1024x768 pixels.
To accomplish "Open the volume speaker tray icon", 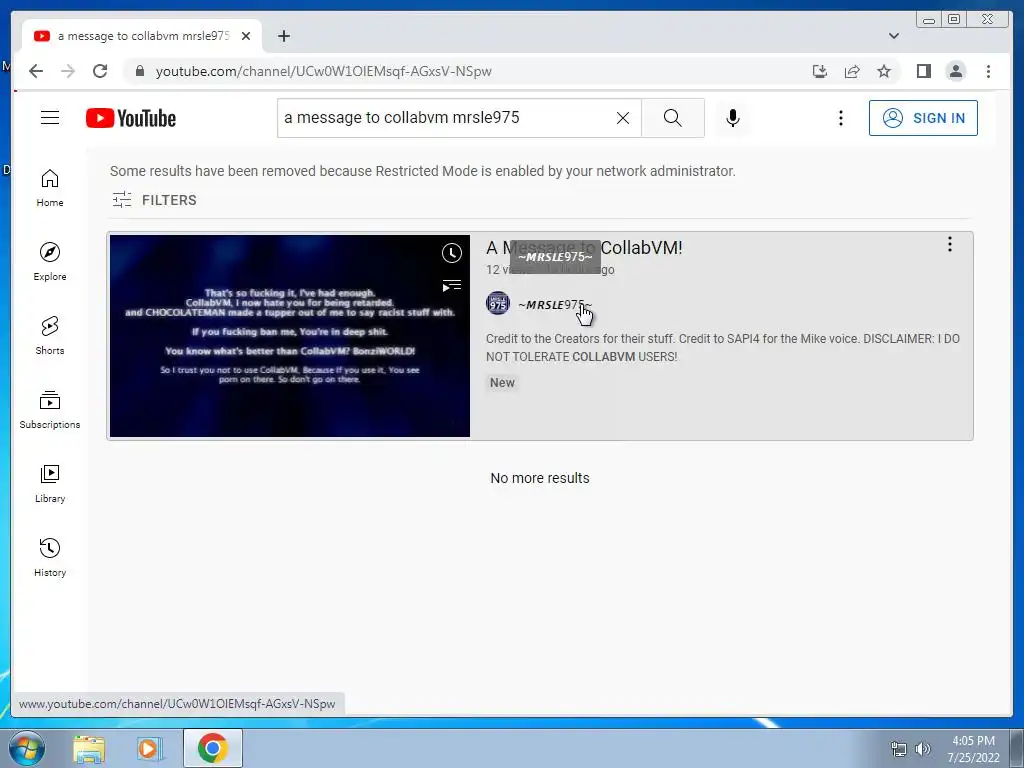I will [923, 749].
